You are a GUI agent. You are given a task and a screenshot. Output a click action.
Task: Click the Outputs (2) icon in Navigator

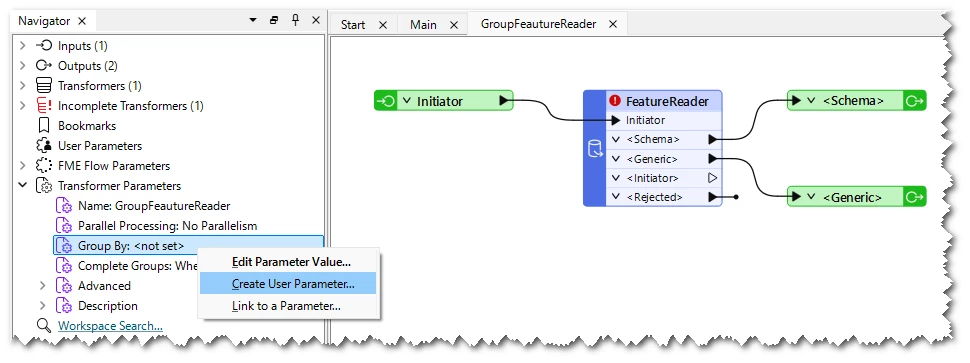click(x=44, y=66)
